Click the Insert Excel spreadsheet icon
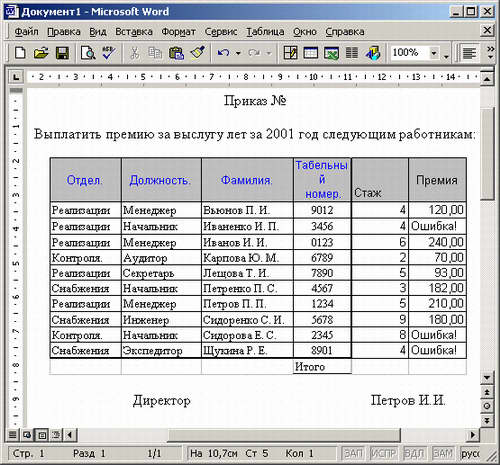500x465 pixels. (x=331, y=53)
